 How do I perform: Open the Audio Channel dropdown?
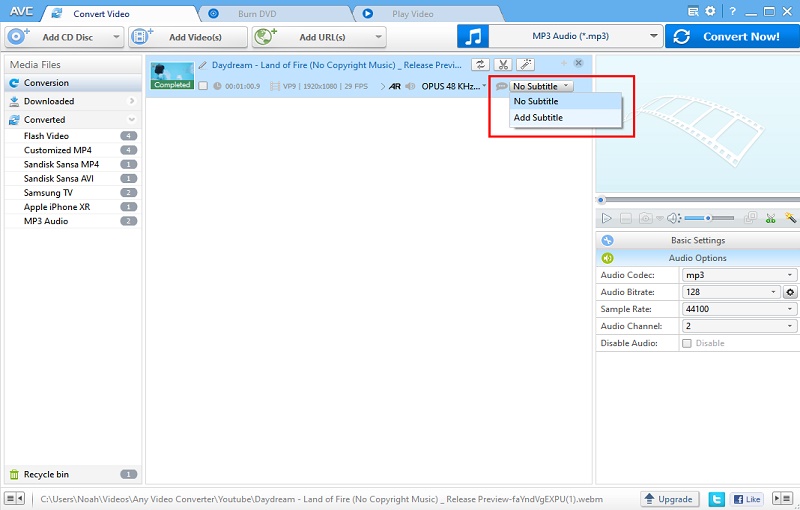739,326
